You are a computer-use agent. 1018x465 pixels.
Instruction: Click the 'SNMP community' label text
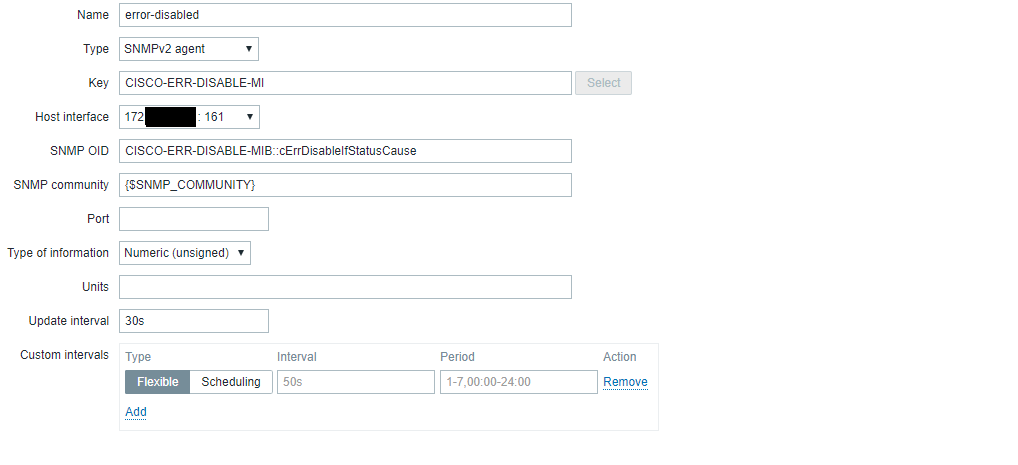pos(61,185)
